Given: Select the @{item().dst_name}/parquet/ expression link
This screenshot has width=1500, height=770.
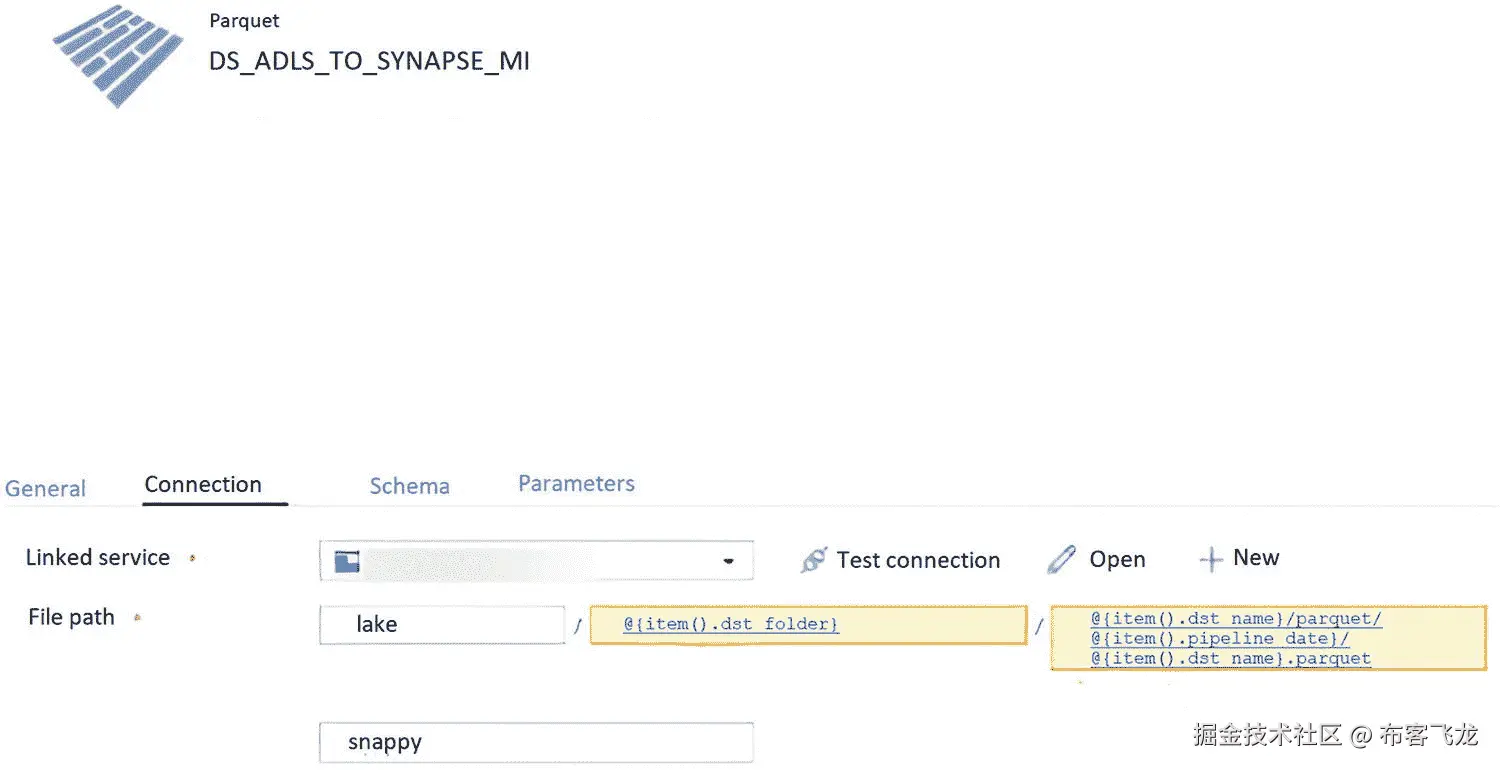Looking at the screenshot, I should 1236,618.
